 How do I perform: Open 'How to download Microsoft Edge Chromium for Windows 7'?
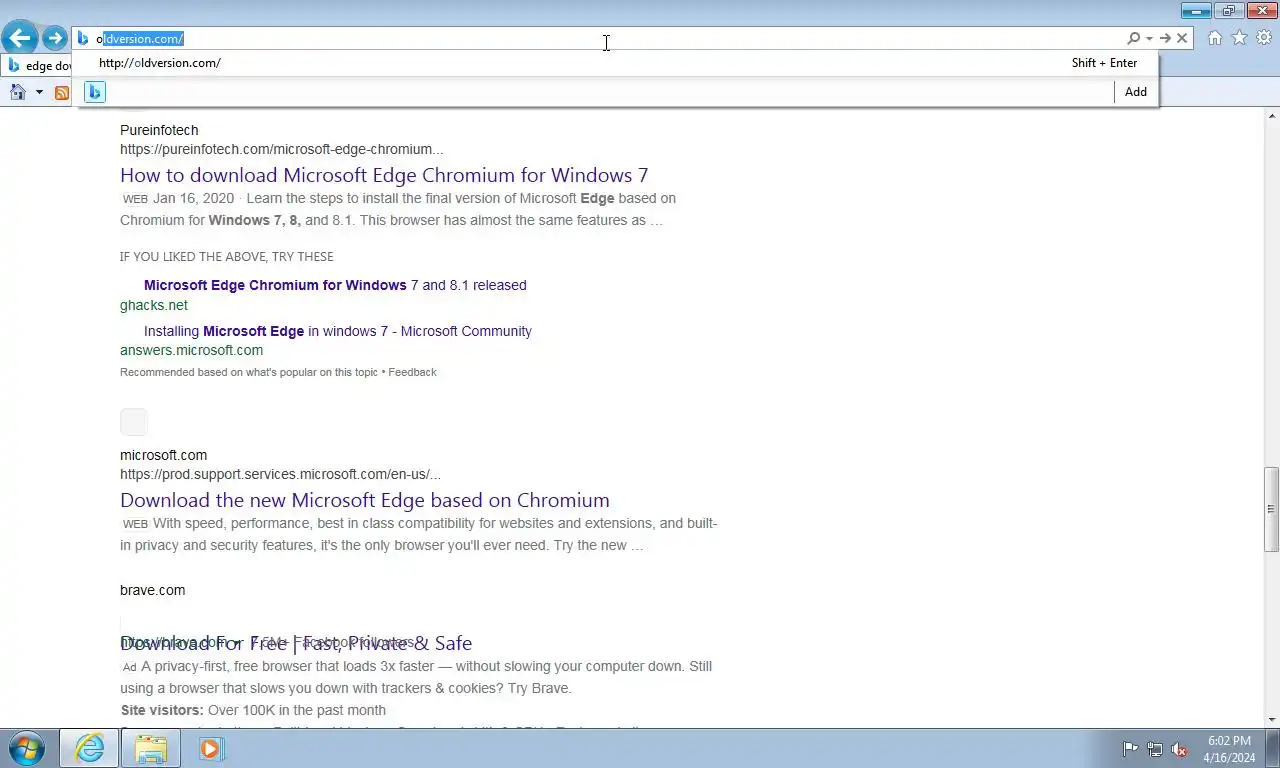[384, 175]
